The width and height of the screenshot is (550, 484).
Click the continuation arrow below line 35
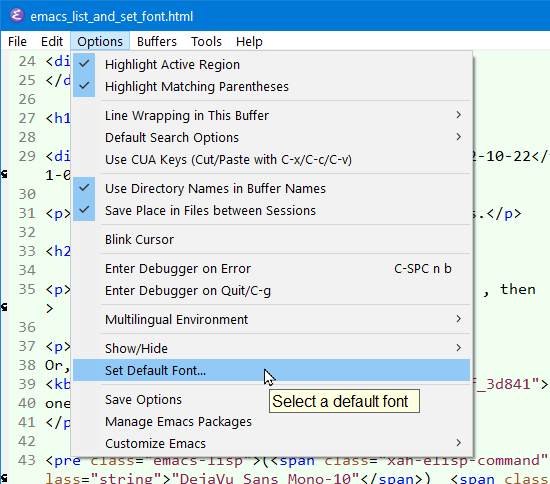point(4,307)
